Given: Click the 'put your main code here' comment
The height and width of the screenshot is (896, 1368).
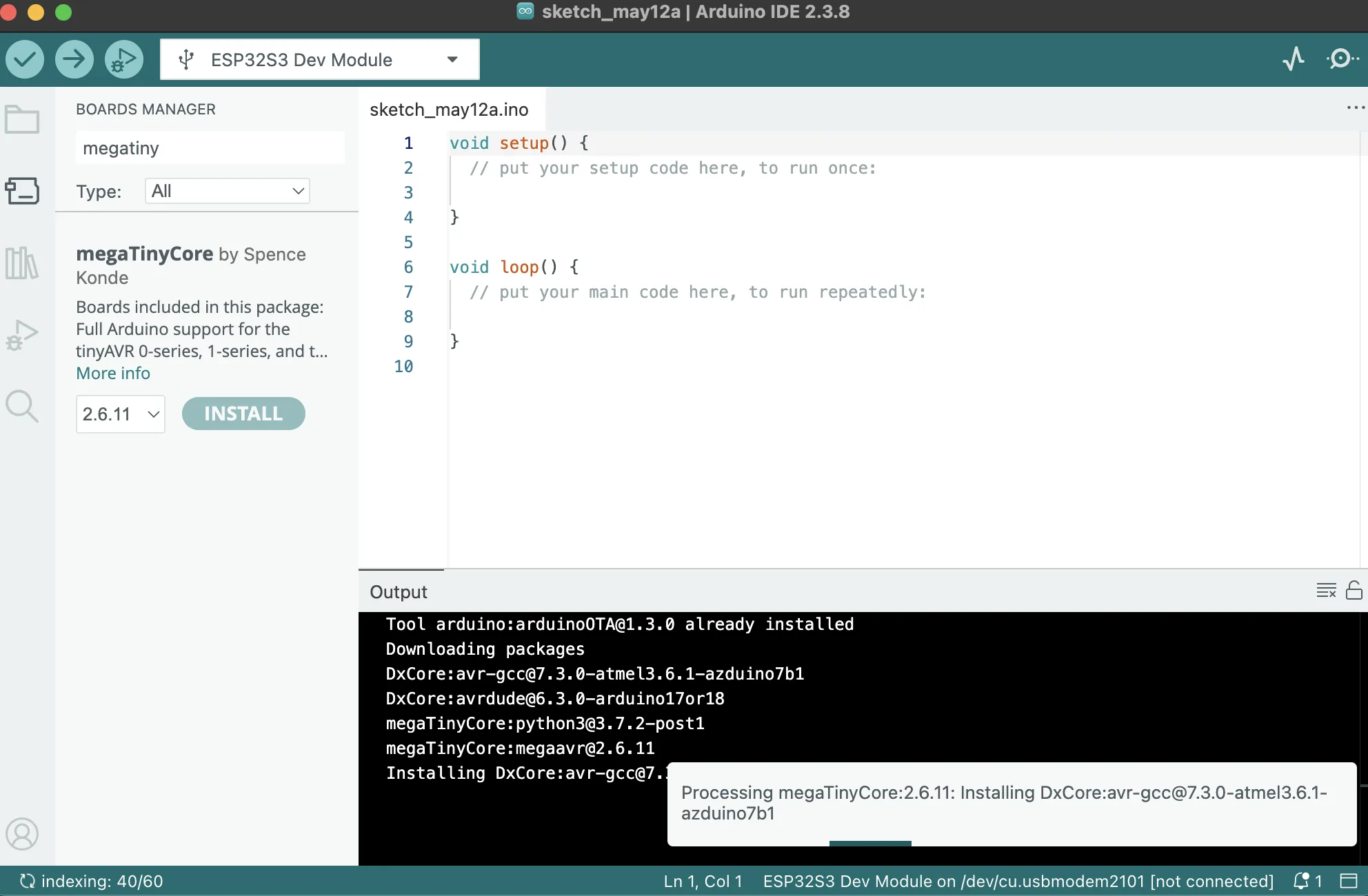Looking at the screenshot, I should (x=698, y=292).
